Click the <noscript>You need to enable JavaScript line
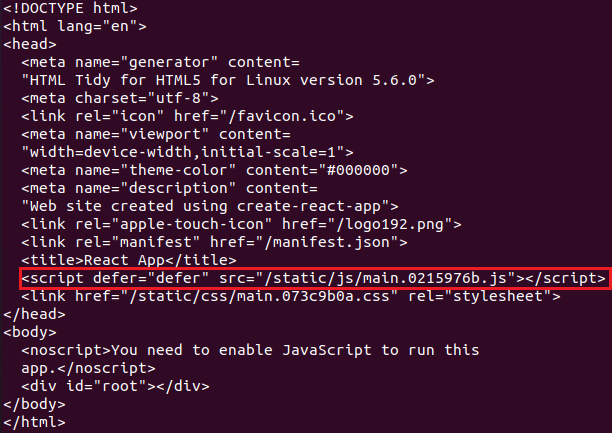Viewport: 612px width, 433px height. coord(250,350)
